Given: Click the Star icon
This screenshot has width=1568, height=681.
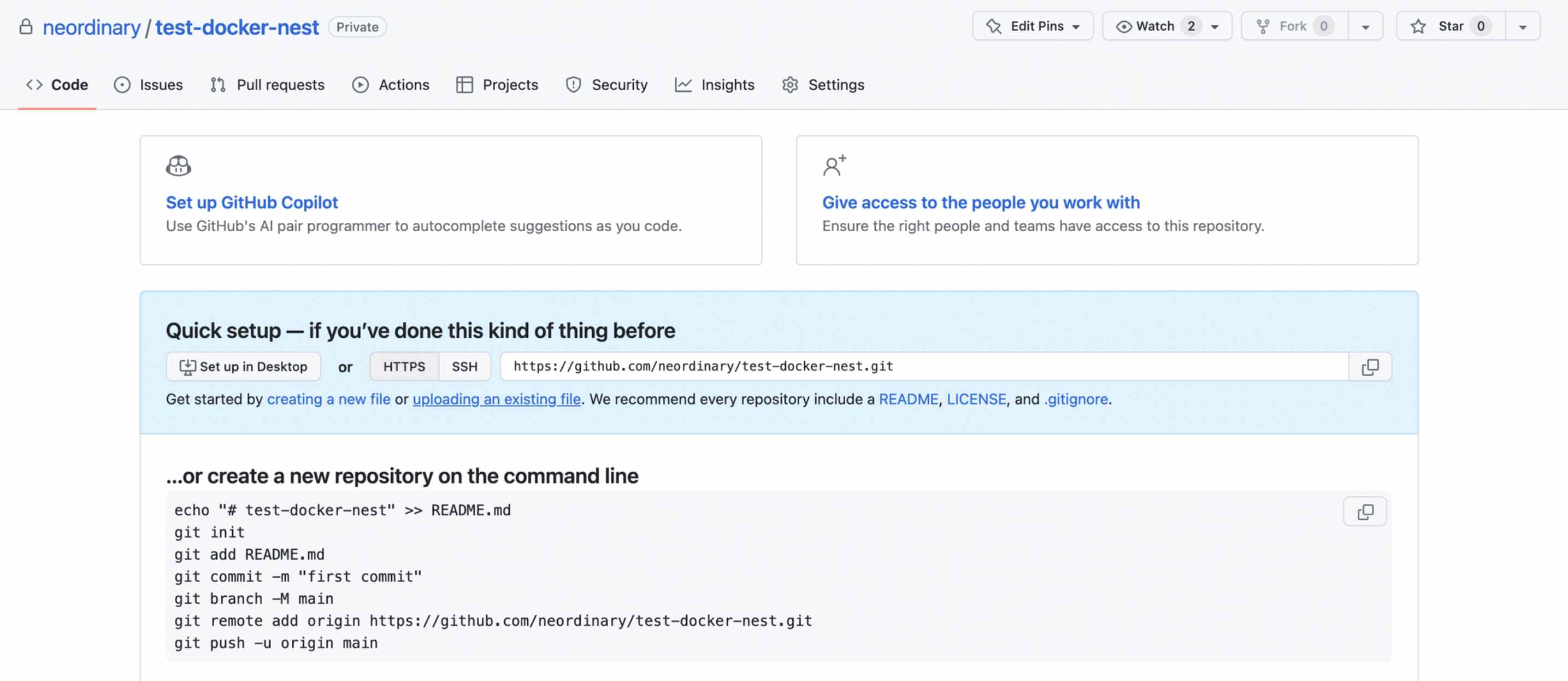Looking at the screenshot, I should point(1418,26).
